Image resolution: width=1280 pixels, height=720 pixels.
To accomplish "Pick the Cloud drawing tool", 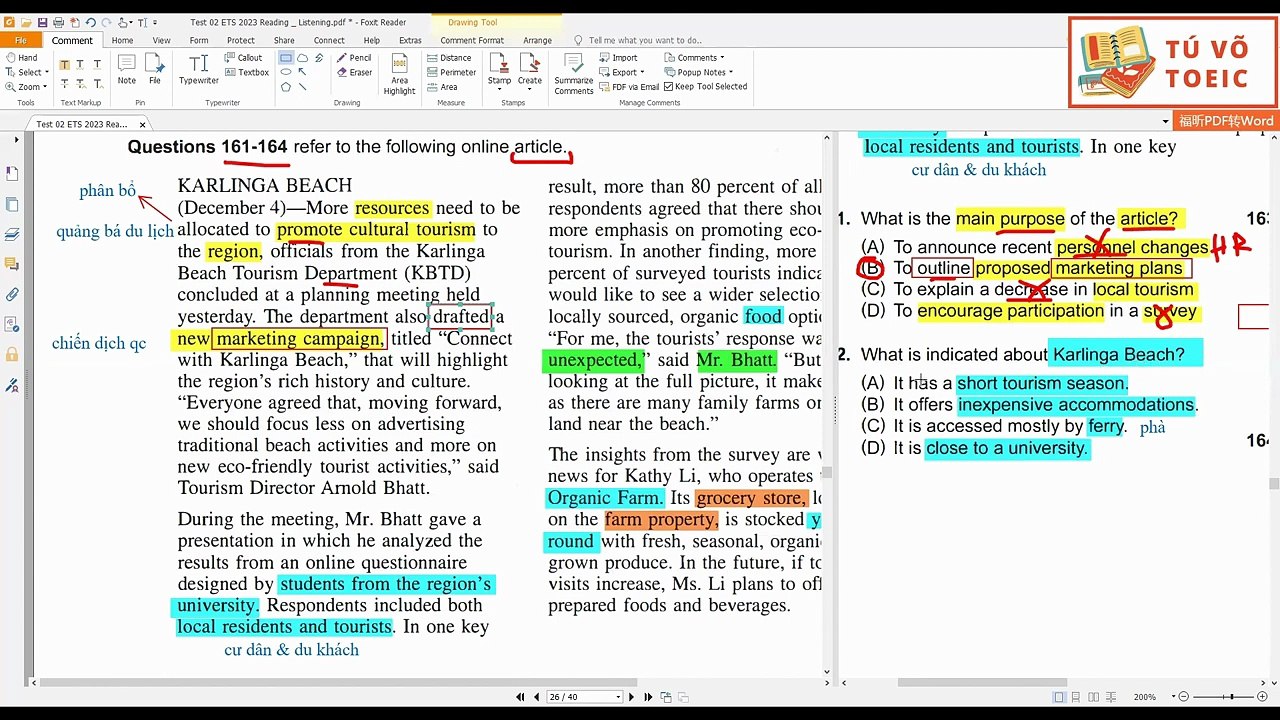I will coord(302,58).
